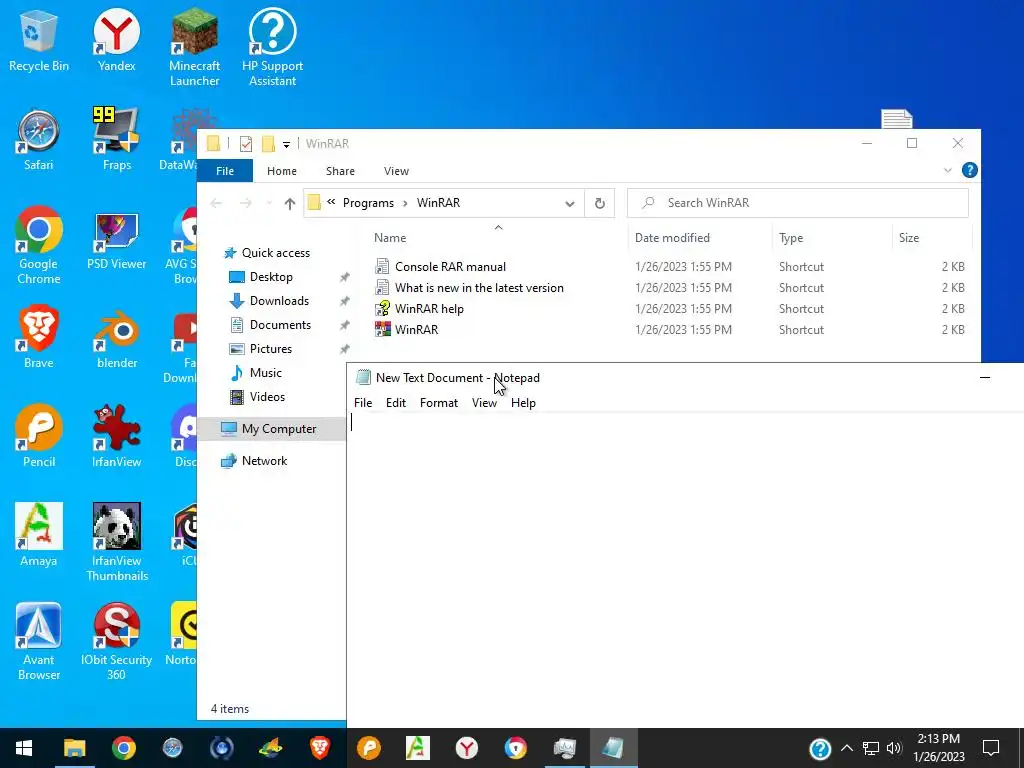Image resolution: width=1024 pixels, height=768 pixels.
Task: Open Pencil app from the taskbar
Action: 368,748
